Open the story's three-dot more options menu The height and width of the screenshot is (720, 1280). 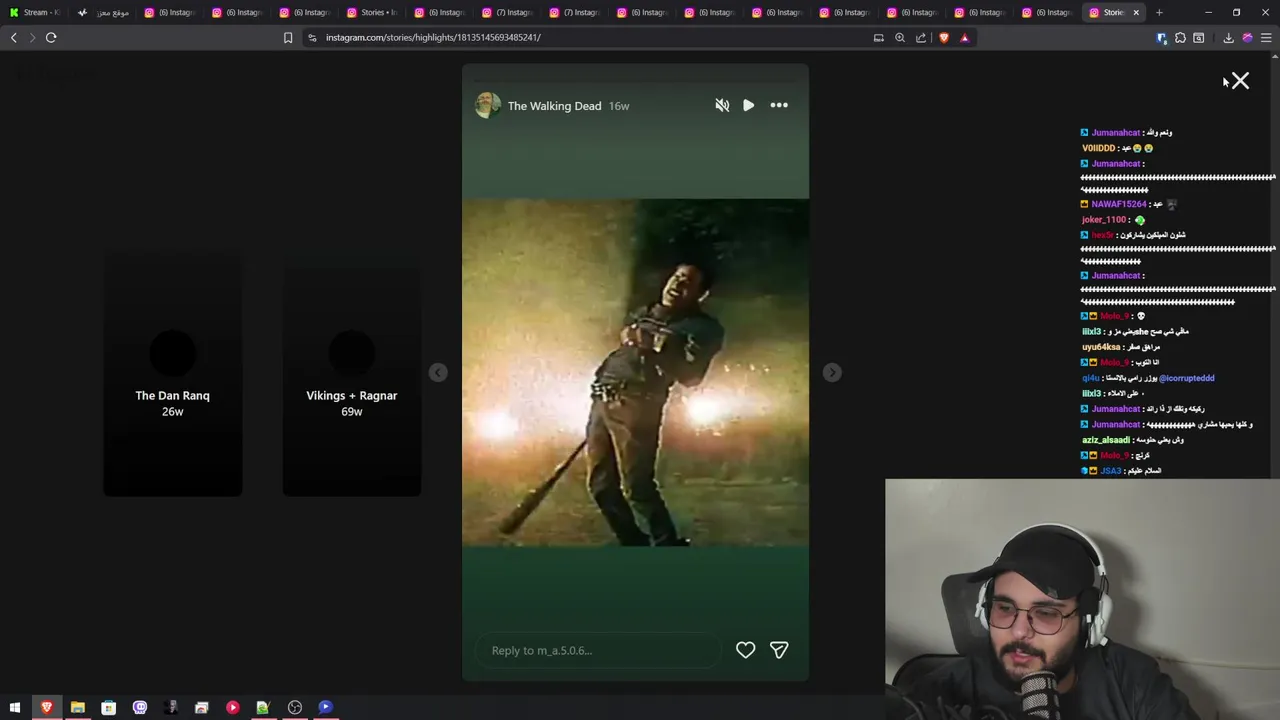click(x=779, y=105)
